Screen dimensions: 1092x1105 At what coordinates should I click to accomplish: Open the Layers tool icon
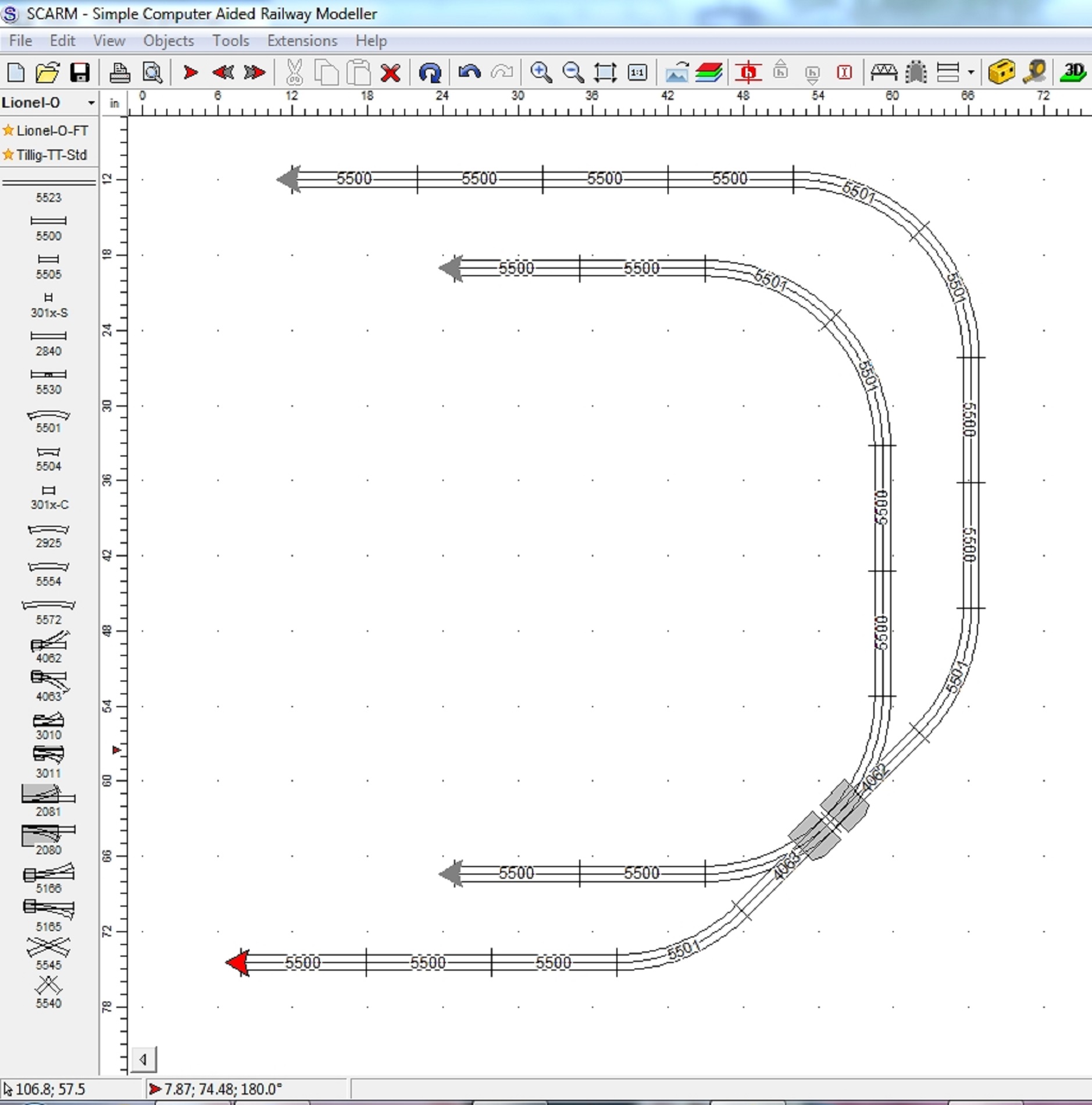[709, 73]
